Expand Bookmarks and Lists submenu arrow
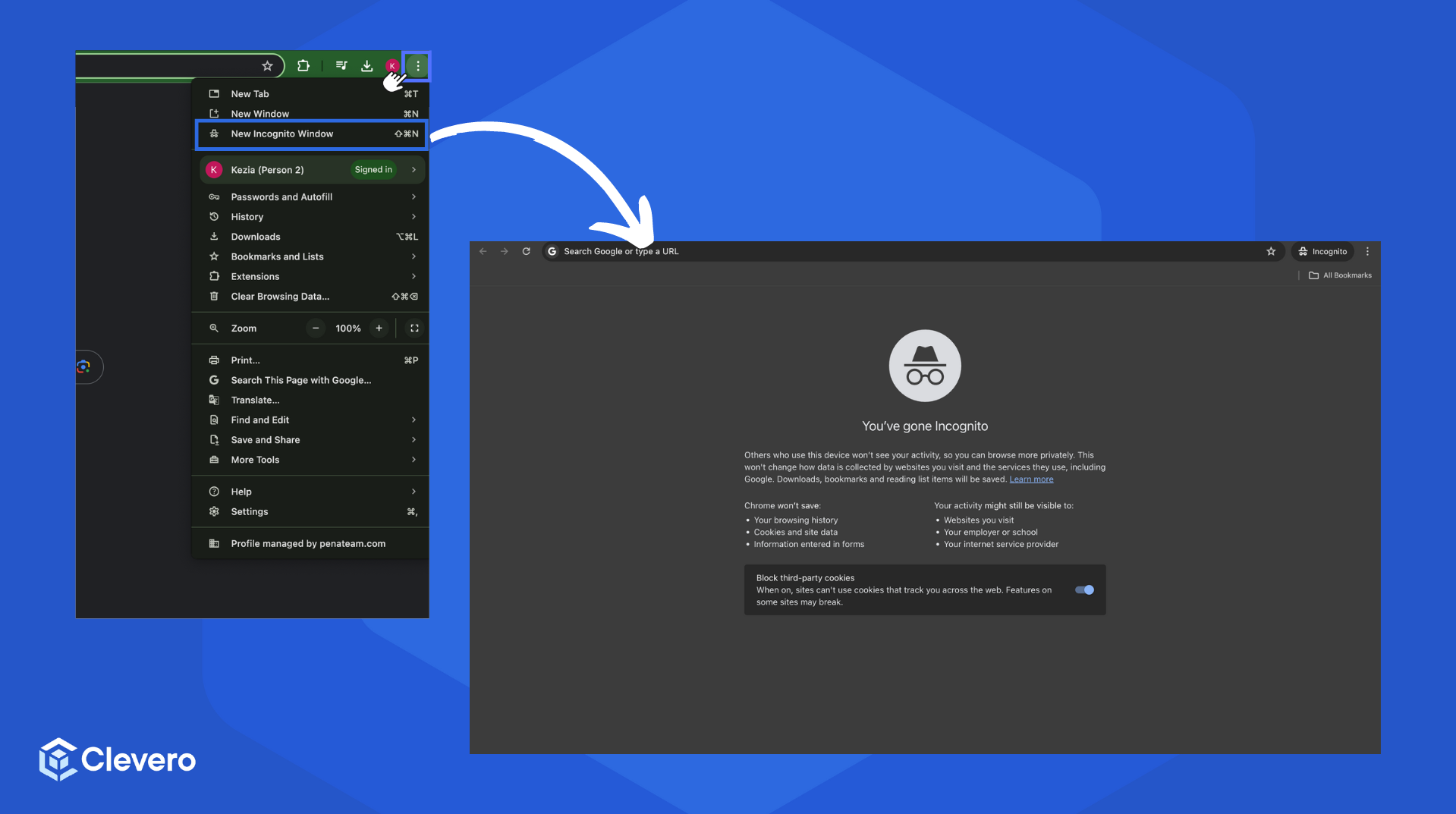Image resolution: width=1456 pixels, height=814 pixels. coord(414,256)
